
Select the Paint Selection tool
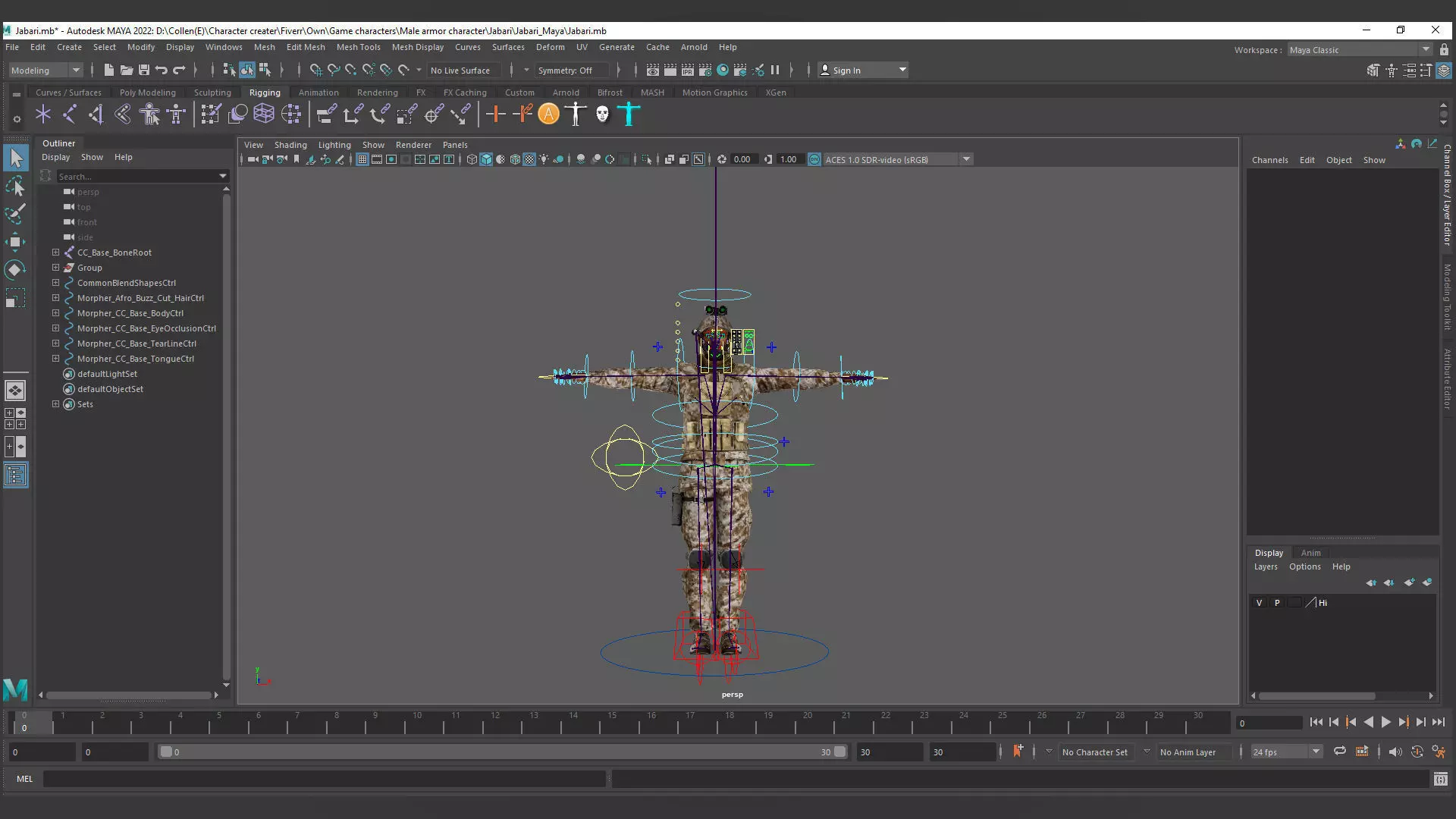point(15,213)
